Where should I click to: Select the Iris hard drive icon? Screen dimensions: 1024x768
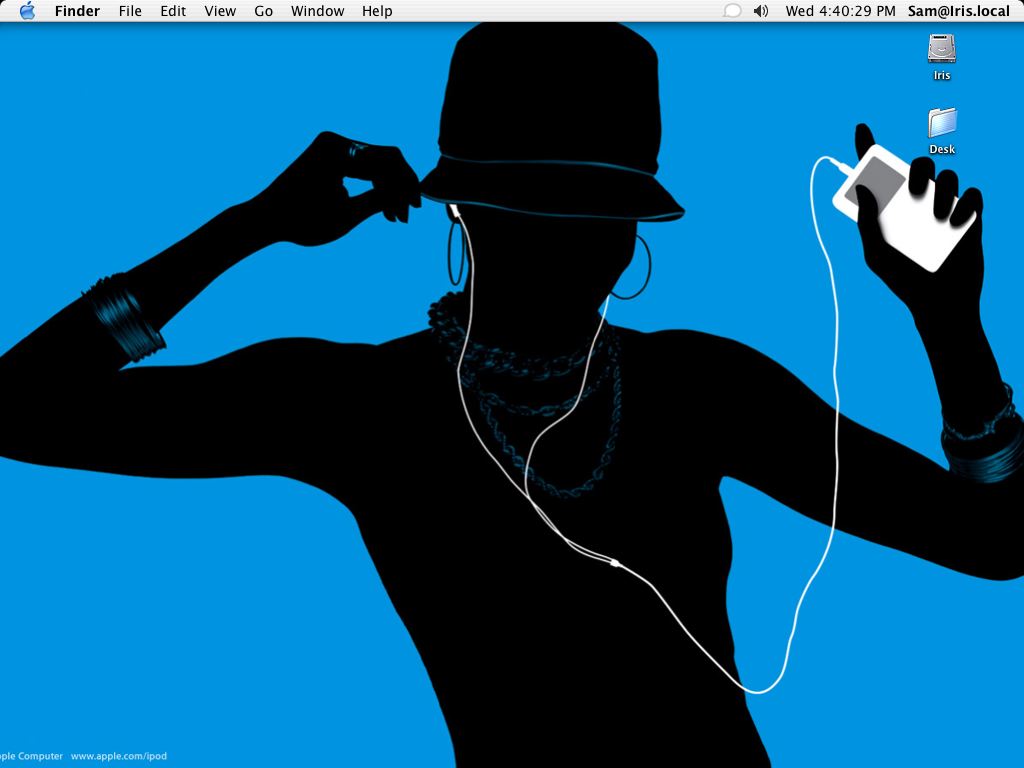pyautogui.click(x=942, y=48)
